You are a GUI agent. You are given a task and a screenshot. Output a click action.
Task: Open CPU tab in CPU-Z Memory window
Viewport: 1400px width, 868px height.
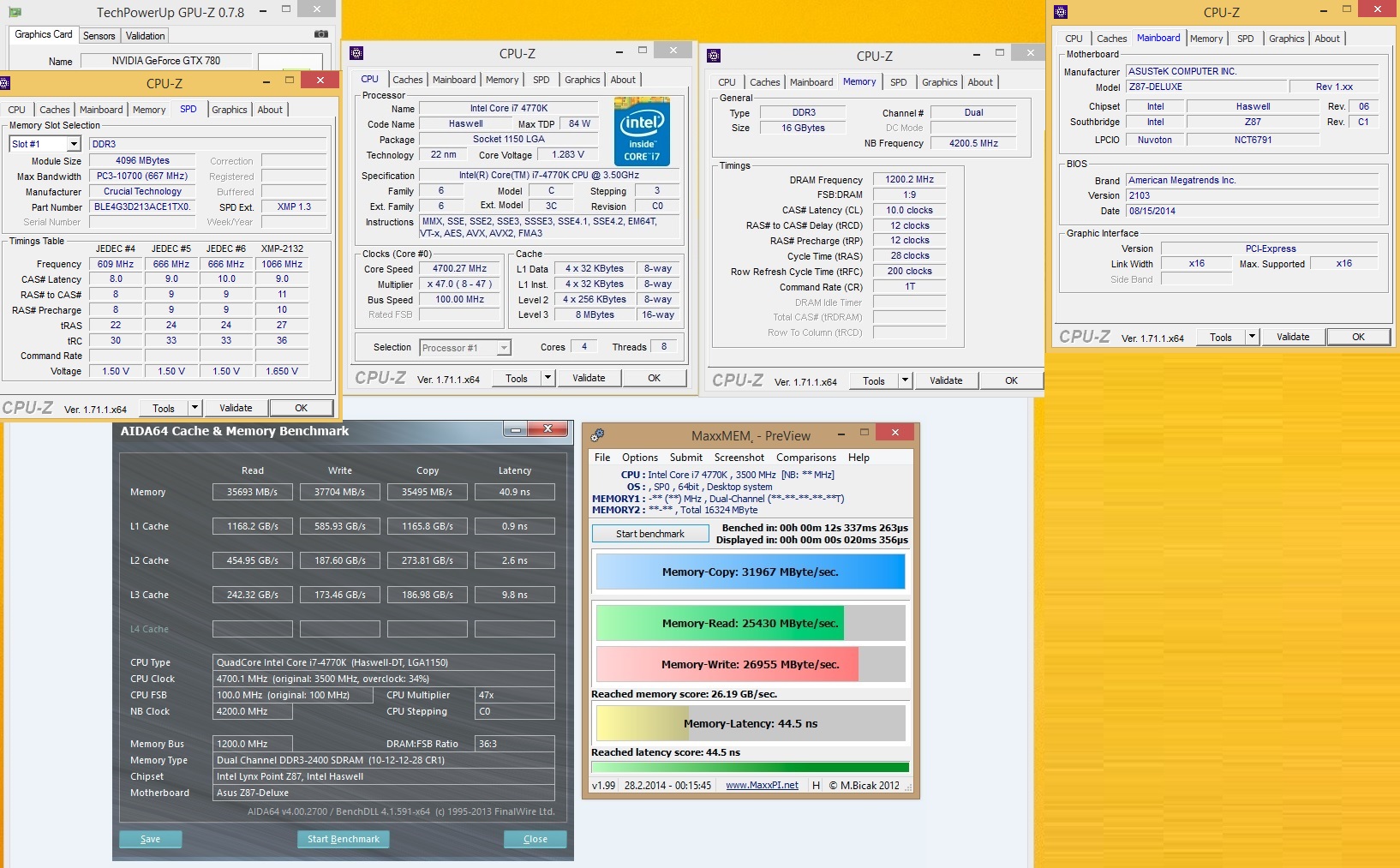coord(727,82)
